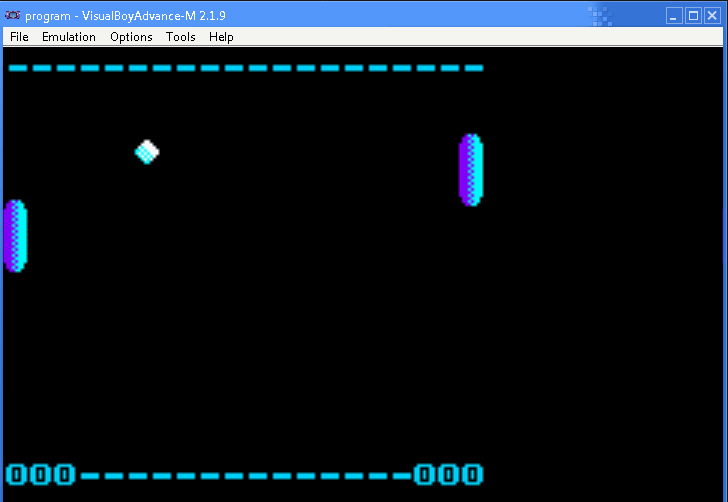Click the right purple-cyan paddle
This screenshot has width=728, height=502.
(471, 170)
